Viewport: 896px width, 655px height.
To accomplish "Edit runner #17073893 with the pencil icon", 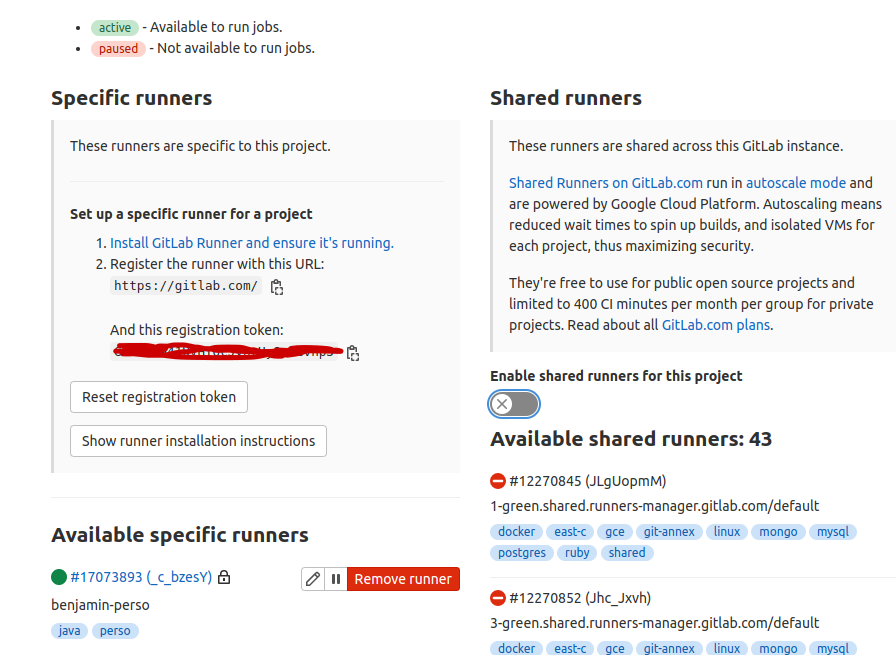I will coord(313,579).
